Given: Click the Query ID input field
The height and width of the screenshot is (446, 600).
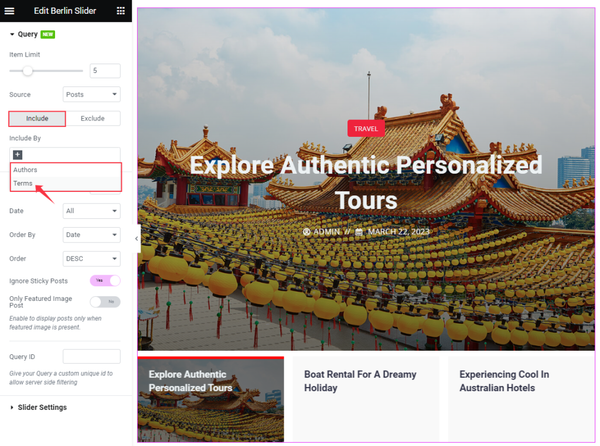Looking at the screenshot, I should pos(91,356).
